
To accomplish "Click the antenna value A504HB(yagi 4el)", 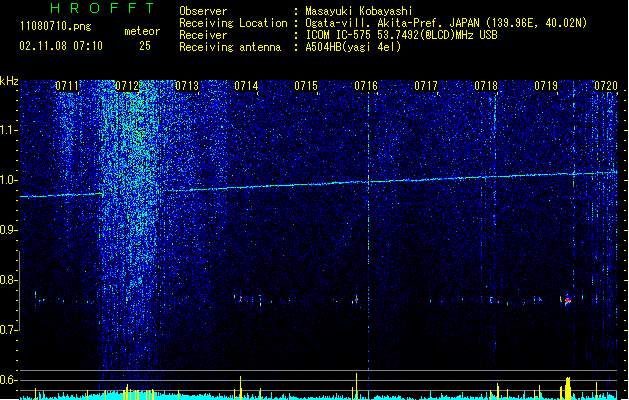I will tap(353, 47).
